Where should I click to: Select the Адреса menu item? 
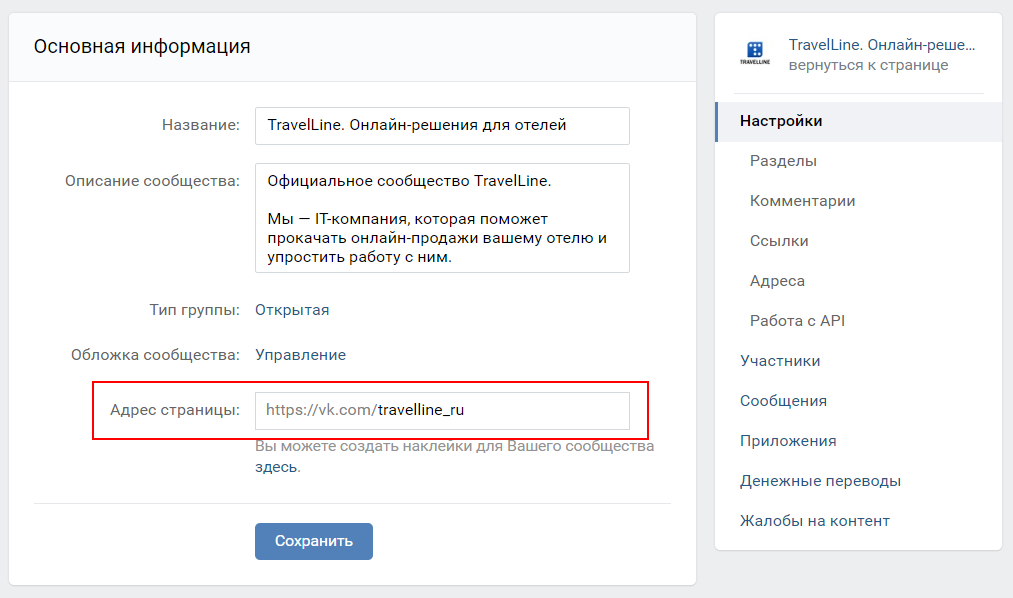pyautogui.click(x=777, y=281)
